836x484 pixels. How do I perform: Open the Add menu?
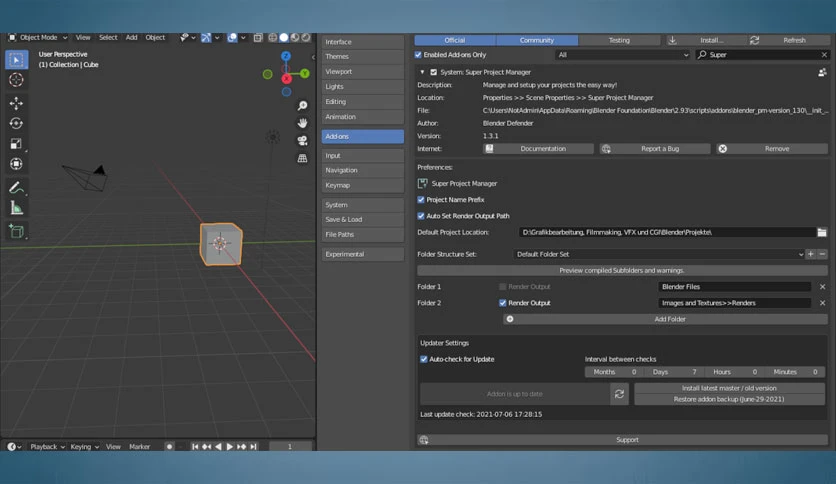131,38
